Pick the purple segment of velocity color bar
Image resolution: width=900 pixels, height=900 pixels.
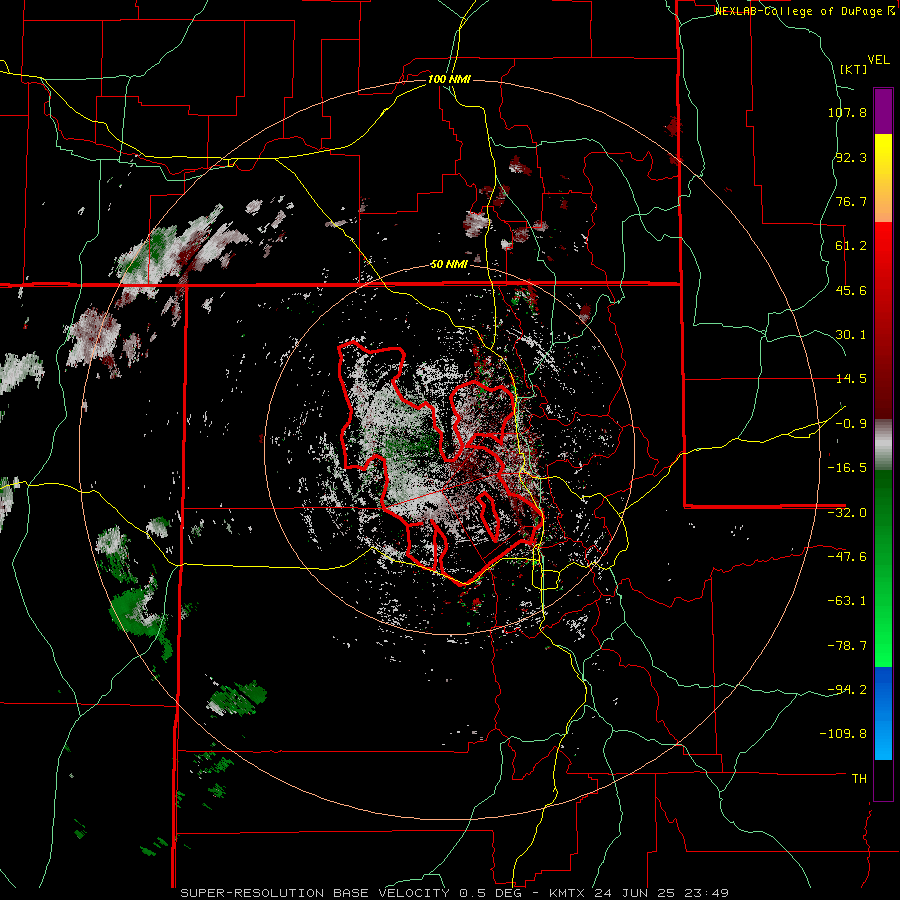[x=883, y=111]
